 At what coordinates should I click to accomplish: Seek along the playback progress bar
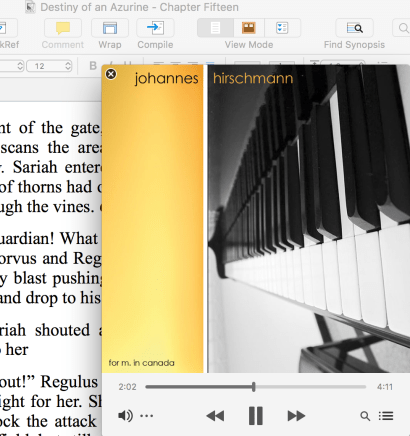coord(256,387)
